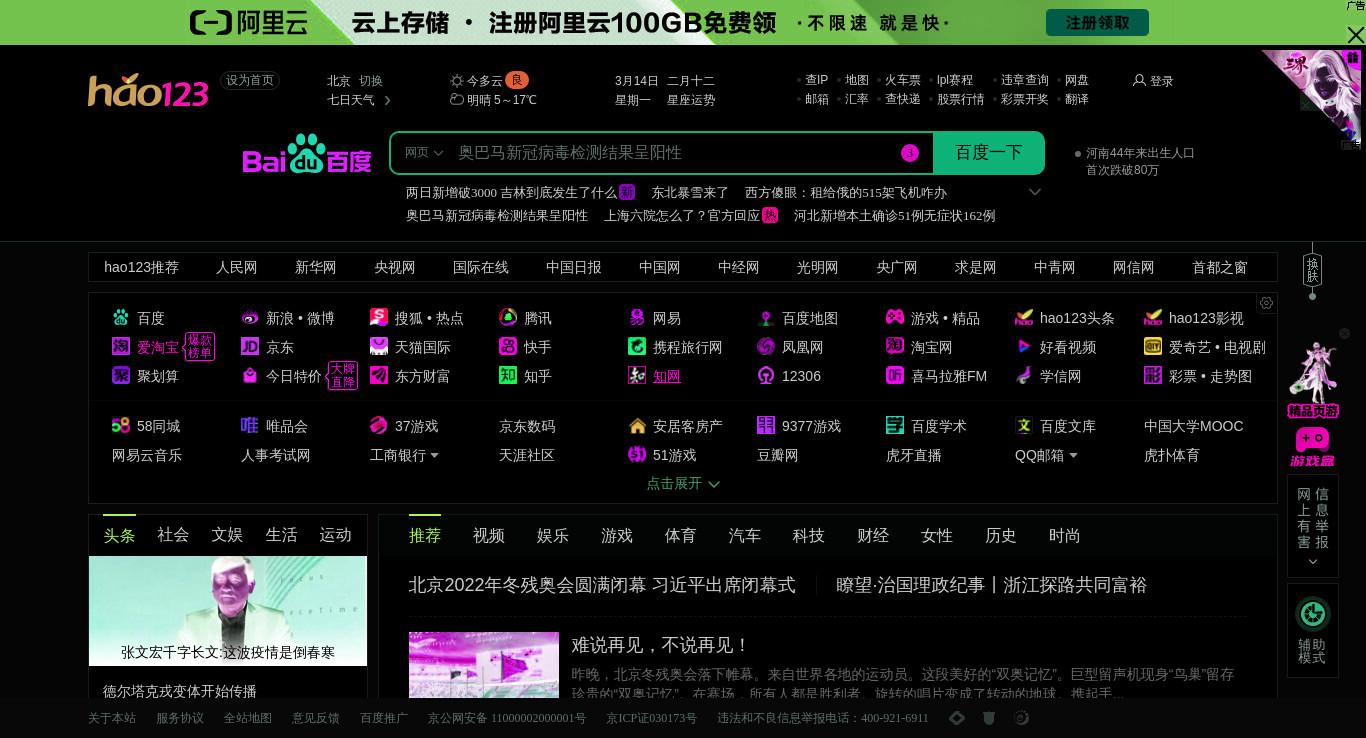Click the 游戏盒 game box icon
Image resolution: width=1366 pixels, height=738 pixels.
tap(1312, 447)
